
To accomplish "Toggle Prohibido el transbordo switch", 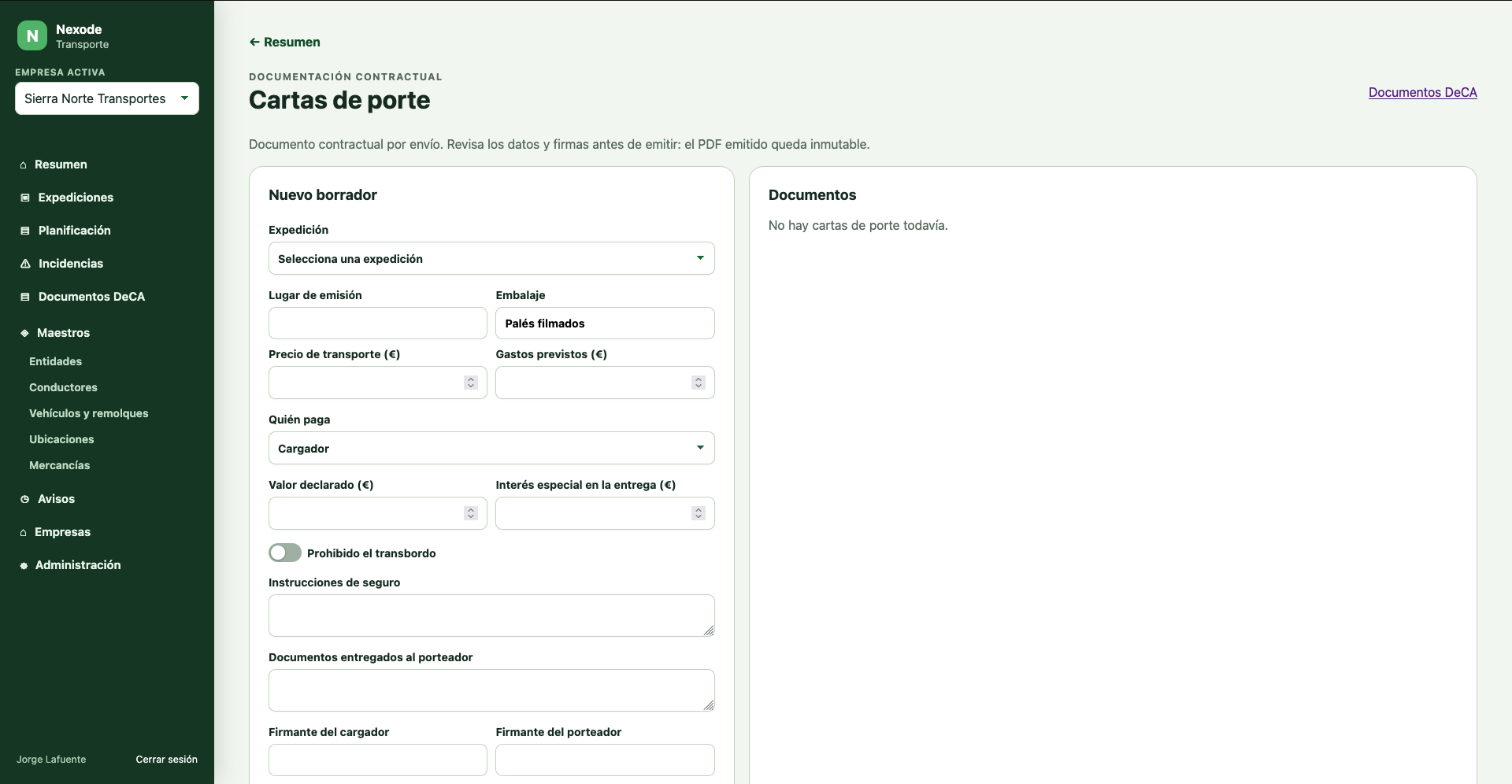I will tap(285, 553).
